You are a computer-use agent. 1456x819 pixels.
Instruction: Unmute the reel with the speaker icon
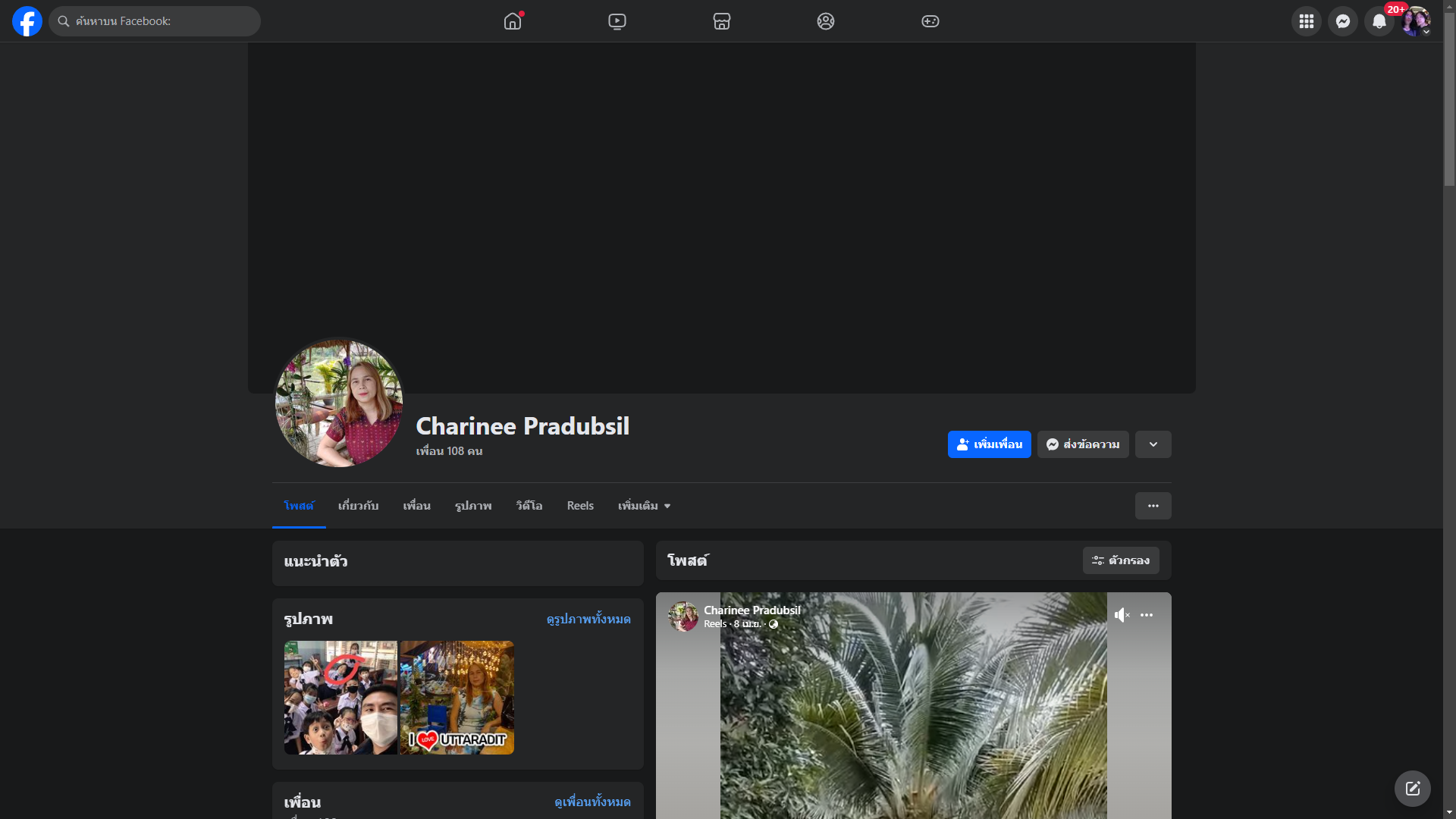tap(1122, 615)
